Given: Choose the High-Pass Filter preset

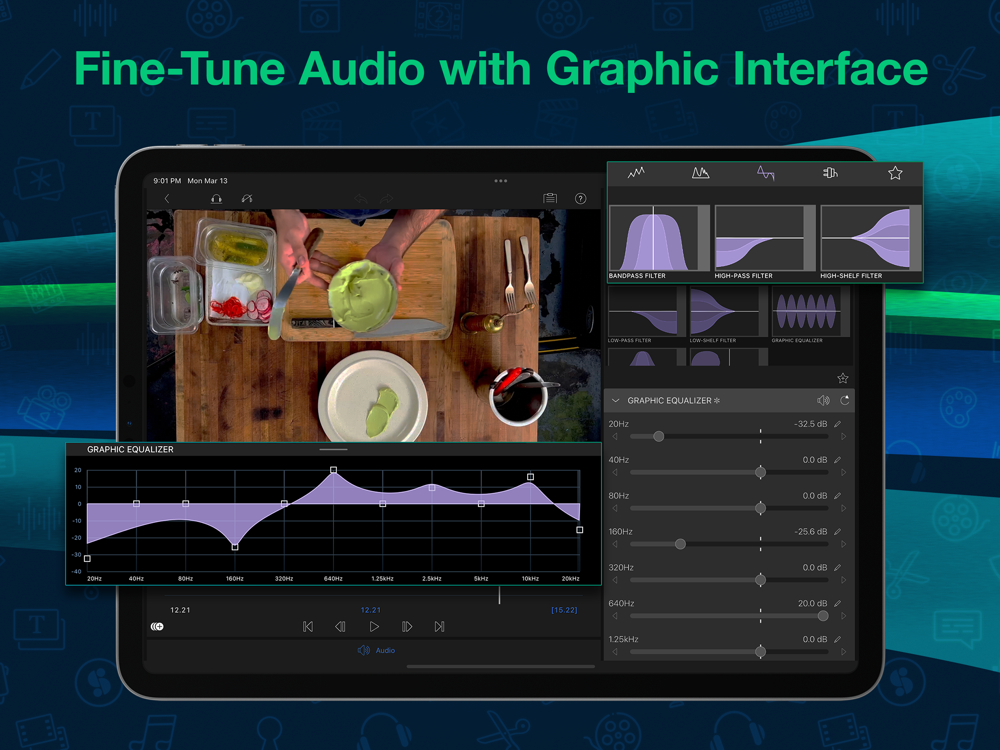Looking at the screenshot, I should tap(765, 242).
